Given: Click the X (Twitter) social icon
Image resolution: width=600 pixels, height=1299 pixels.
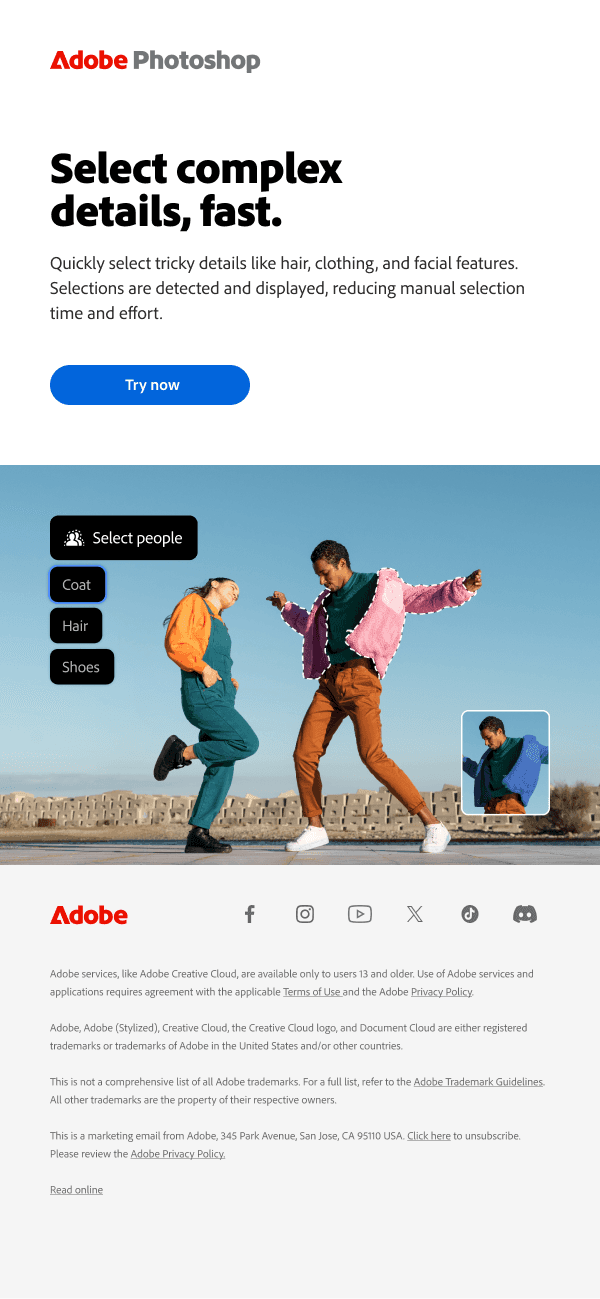Looking at the screenshot, I should [415, 914].
